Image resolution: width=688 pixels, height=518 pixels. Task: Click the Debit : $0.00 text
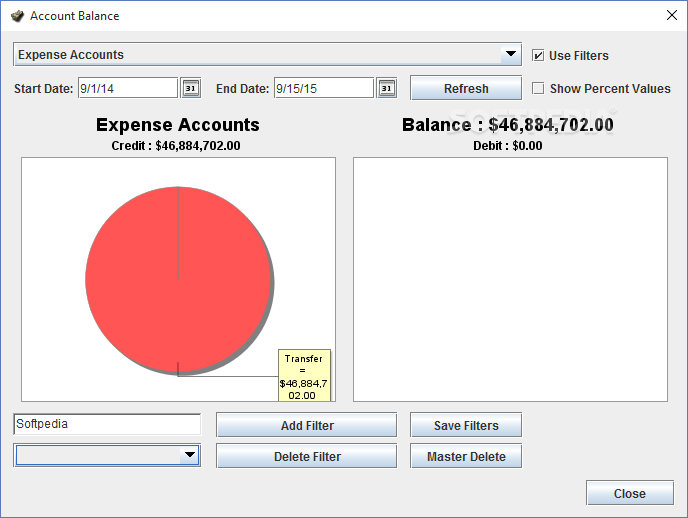[508, 146]
